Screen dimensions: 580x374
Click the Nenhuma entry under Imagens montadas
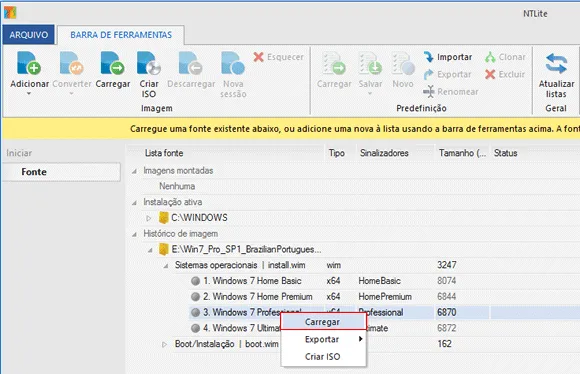coord(177,186)
